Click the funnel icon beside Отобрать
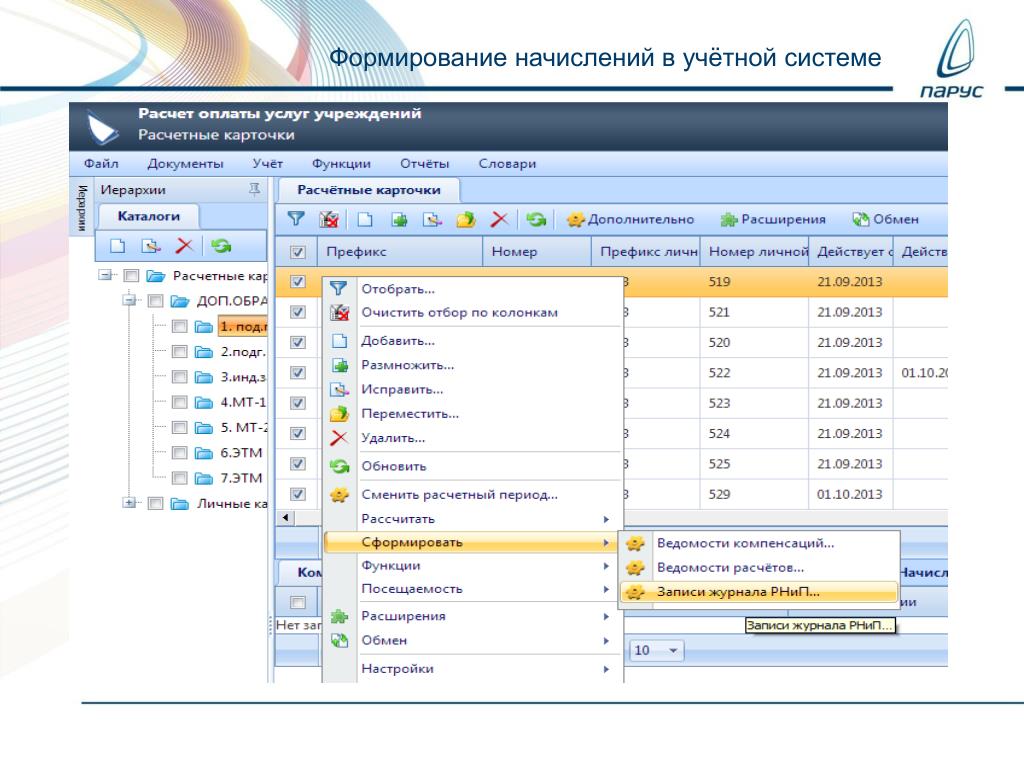1024x768 pixels. tap(338, 288)
